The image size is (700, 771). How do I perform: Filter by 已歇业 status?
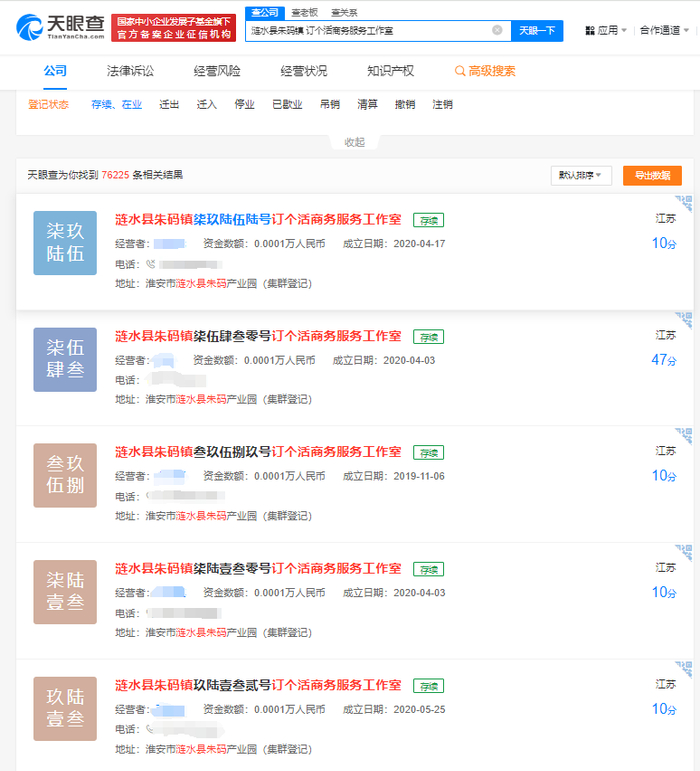[287, 104]
